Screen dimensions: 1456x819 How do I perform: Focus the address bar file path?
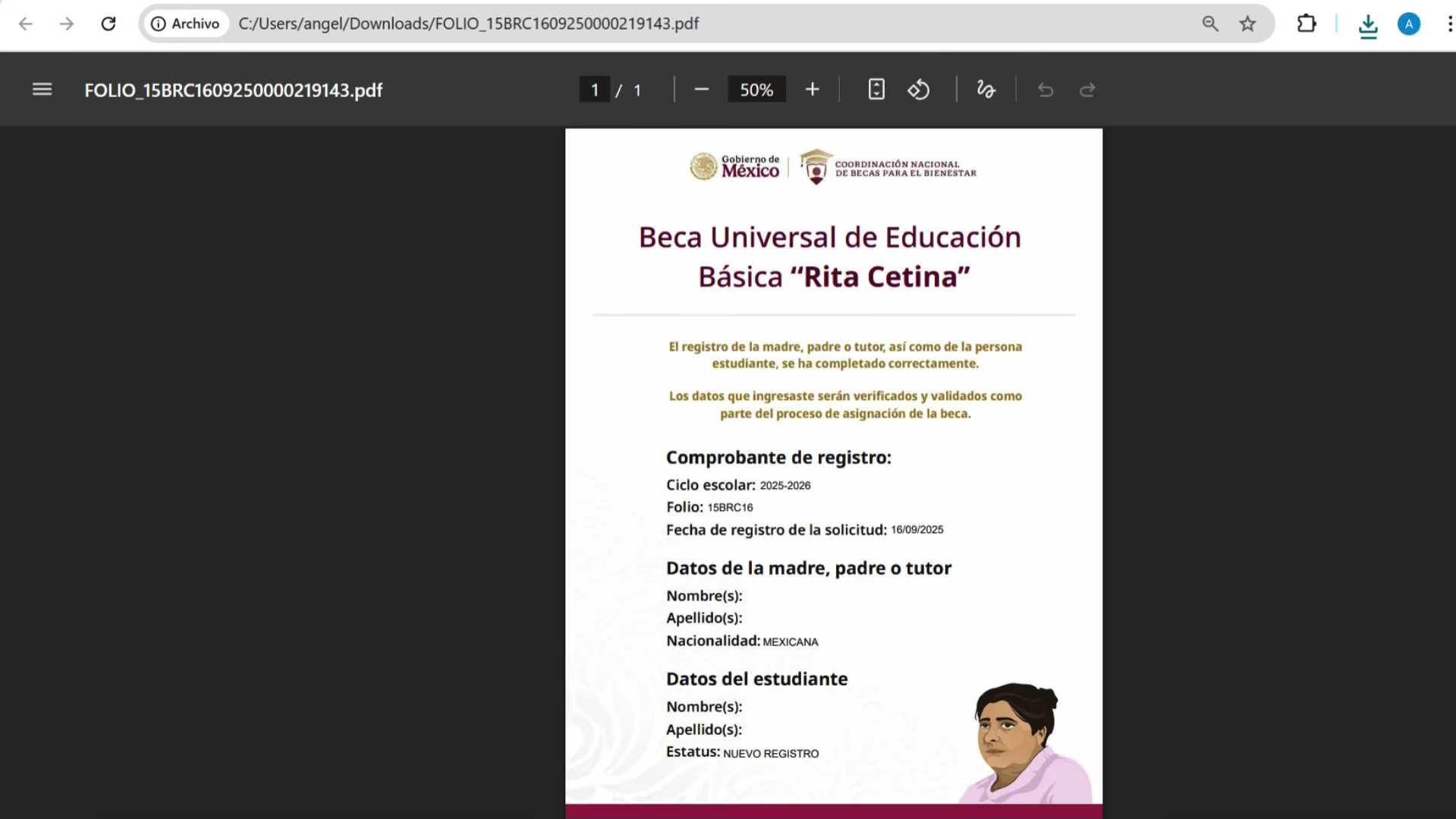coord(468,24)
